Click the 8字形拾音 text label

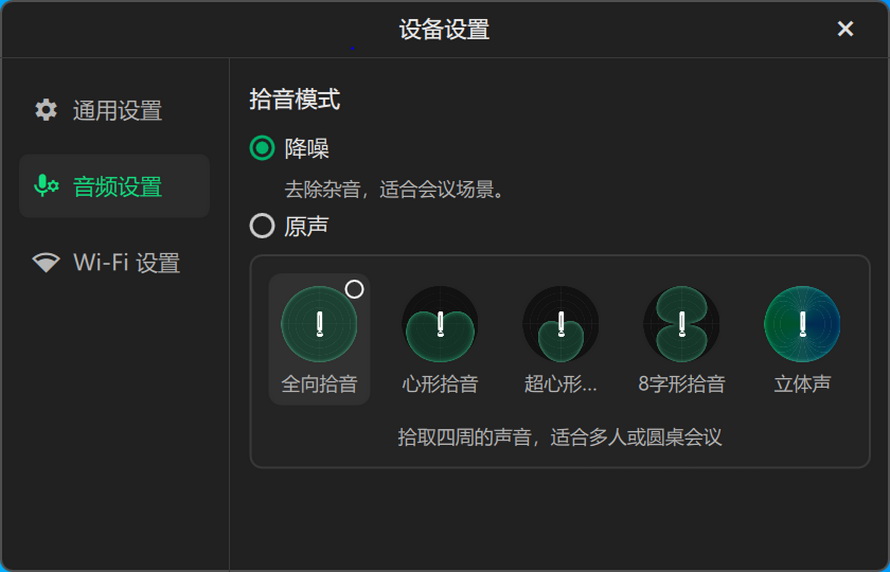682,384
